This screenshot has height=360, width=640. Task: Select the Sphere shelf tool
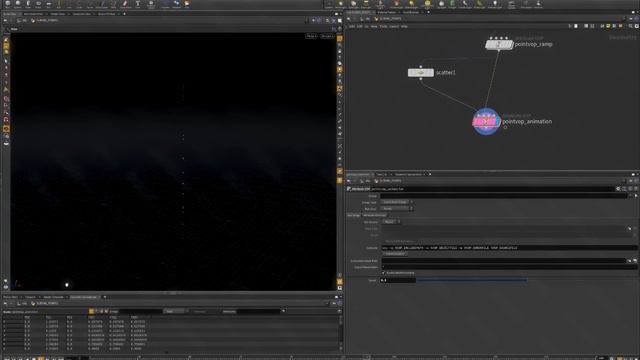(x=18, y=4)
